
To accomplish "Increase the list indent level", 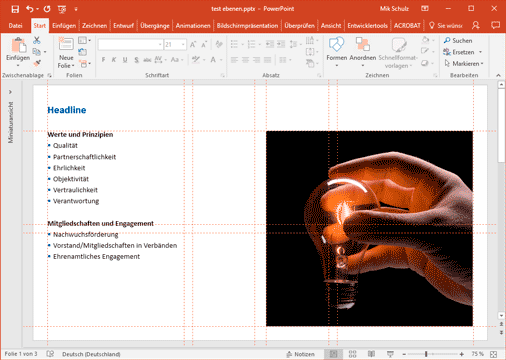I will [x=281, y=44].
